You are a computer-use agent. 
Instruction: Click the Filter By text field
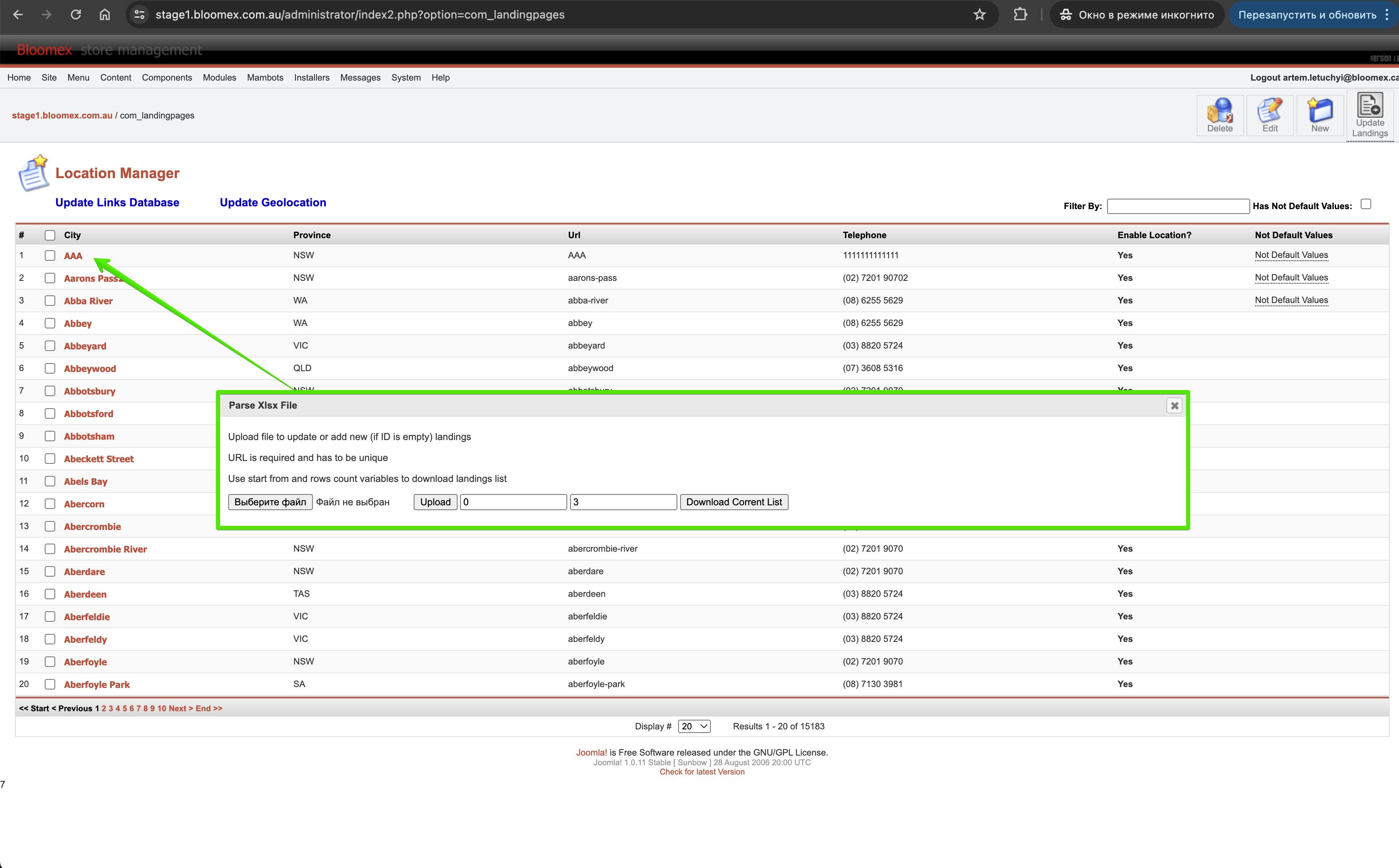pos(1178,206)
